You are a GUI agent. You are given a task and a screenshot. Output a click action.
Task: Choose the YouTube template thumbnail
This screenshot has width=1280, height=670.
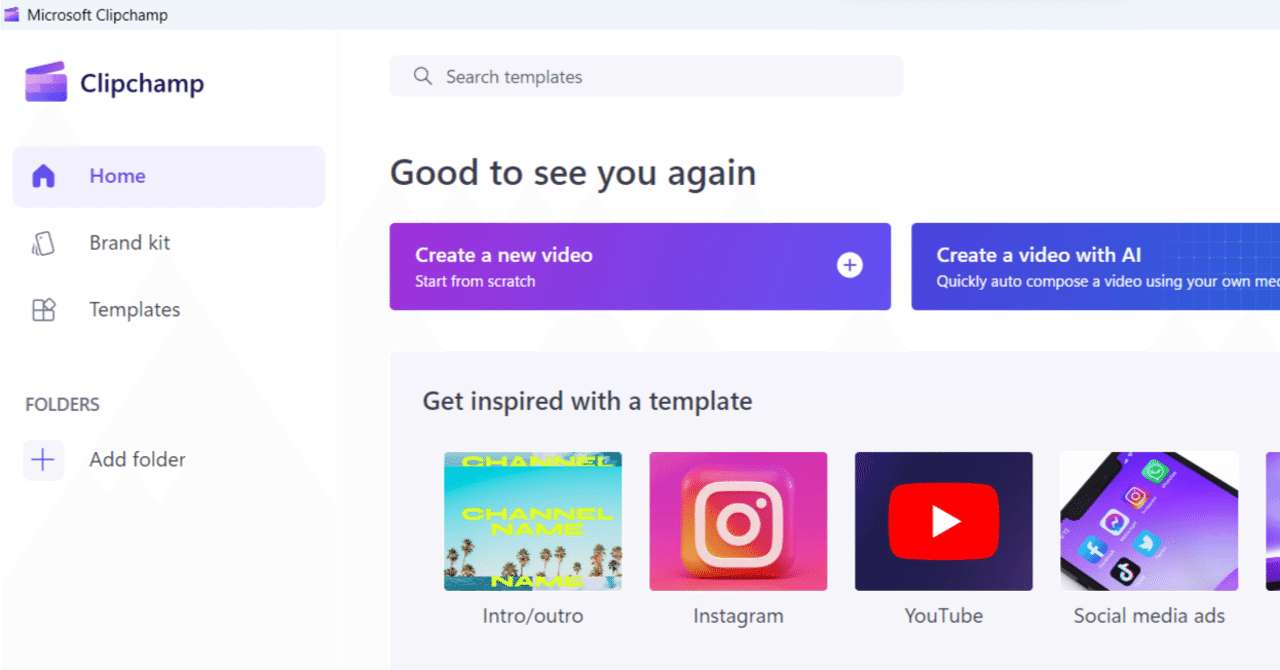943,521
